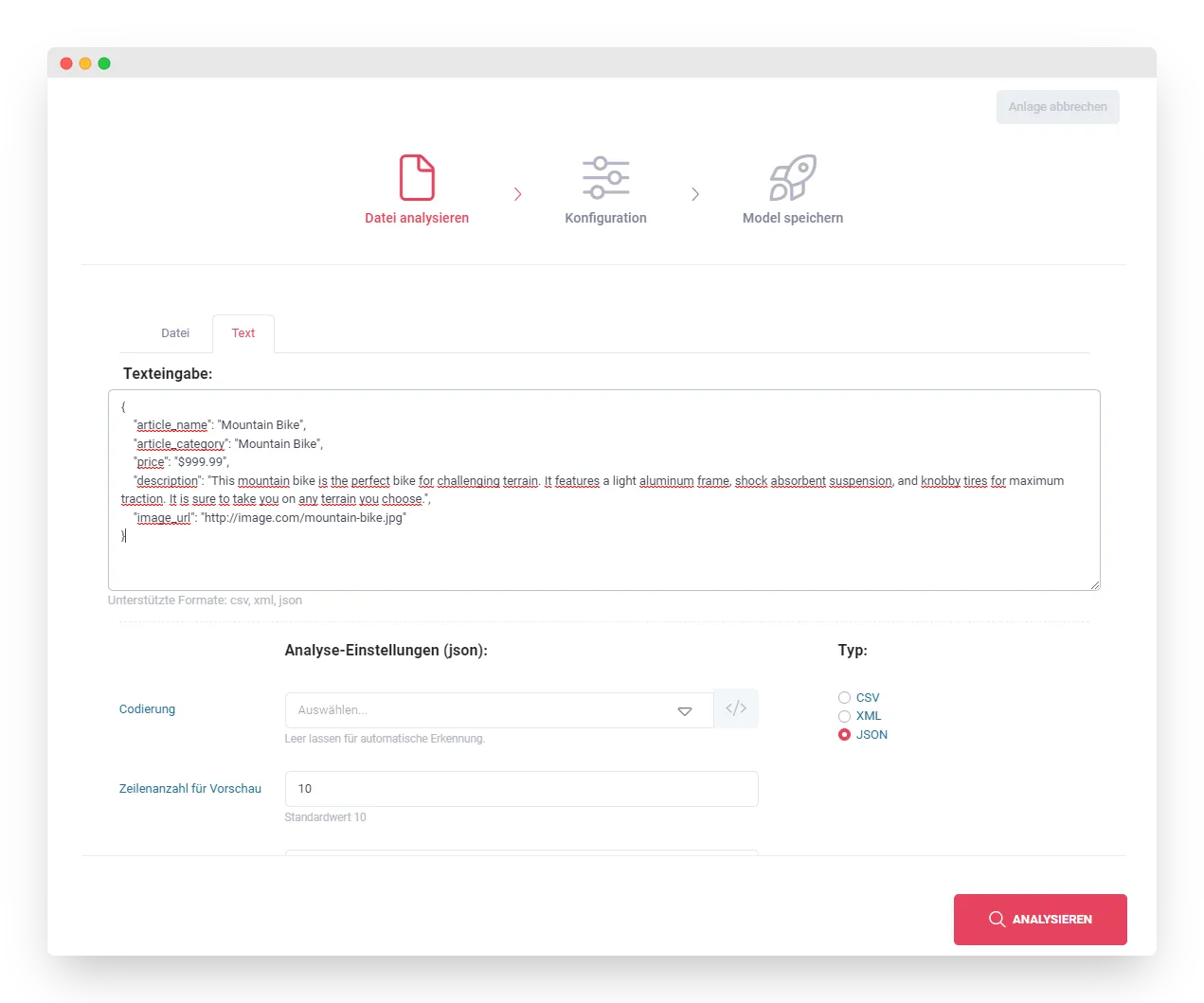Click the Zeilenanzahl für Vorschau label

point(190,789)
